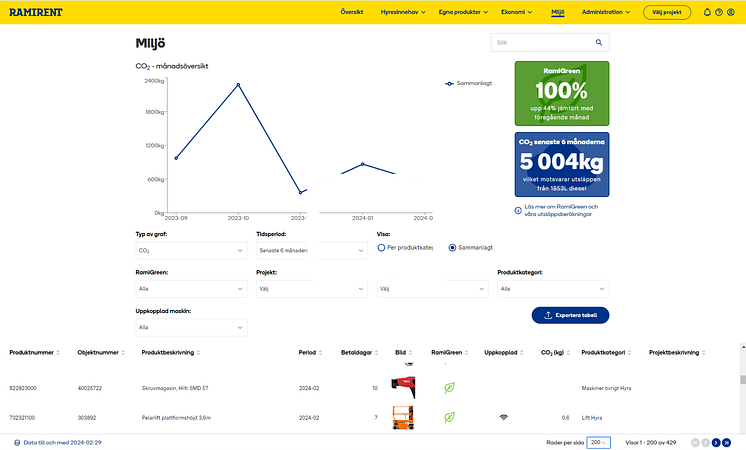Viewport: 746px width, 450px height.
Task: Click the table vertical scrollbar thumb
Action: pos(743,379)
